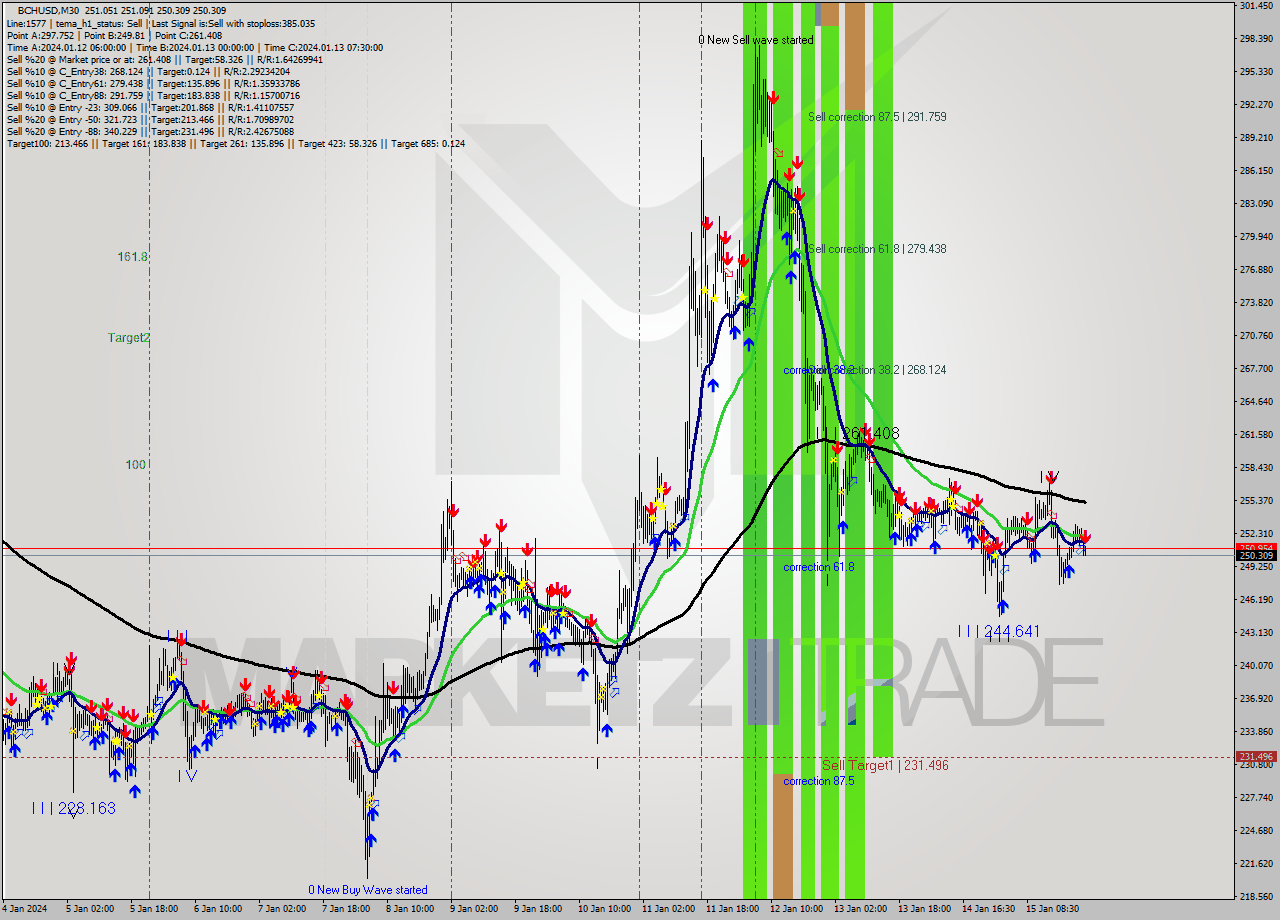Click the 292.270 price axis value
Image resolution: width=1280 pixels, height=920 pixels.
point(1256,104)
